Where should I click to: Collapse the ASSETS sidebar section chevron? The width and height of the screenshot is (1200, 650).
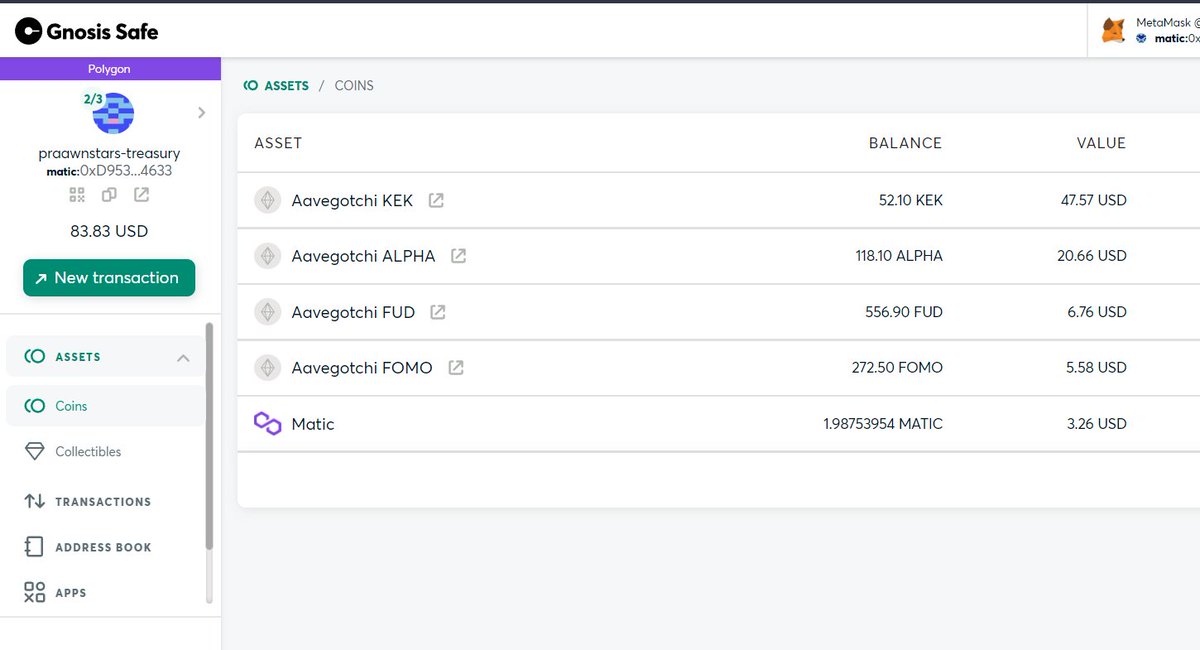pos(183,357)
